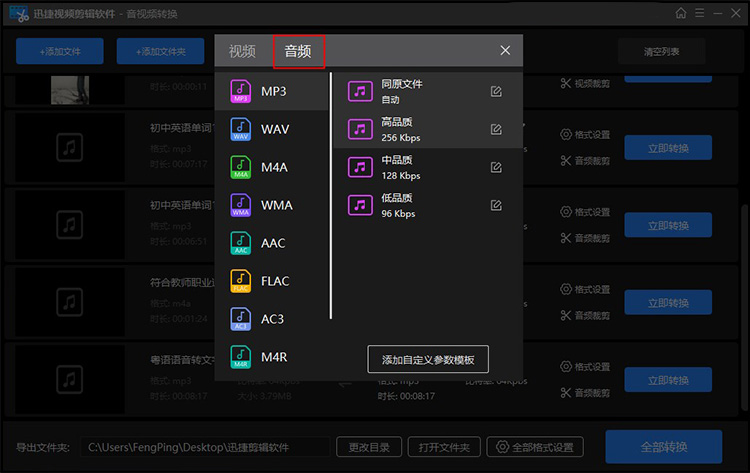This screenshot has width=750, height=473.
Task: Click the top video file thumbnail
Action: point(70,90)
